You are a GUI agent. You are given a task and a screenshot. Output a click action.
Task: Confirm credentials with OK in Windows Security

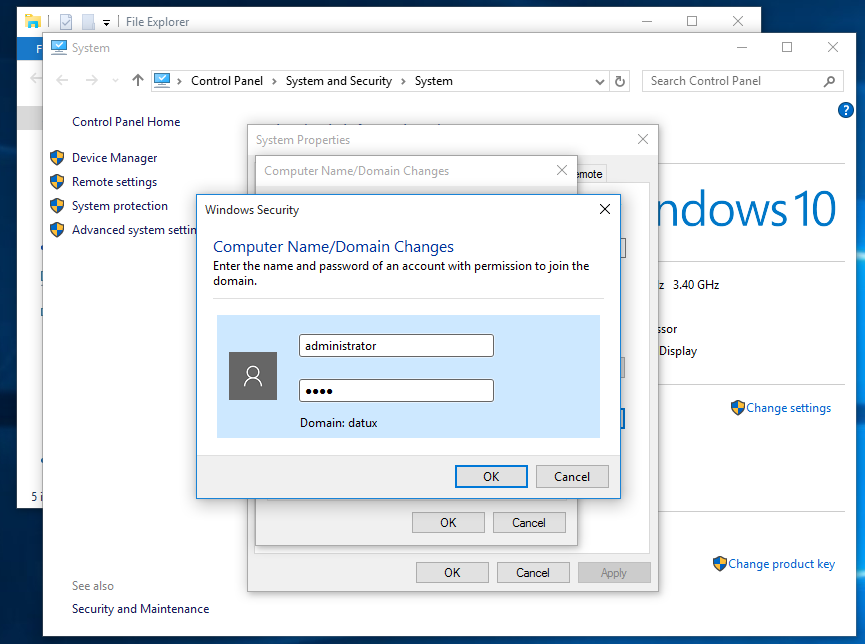click(491, 477)
